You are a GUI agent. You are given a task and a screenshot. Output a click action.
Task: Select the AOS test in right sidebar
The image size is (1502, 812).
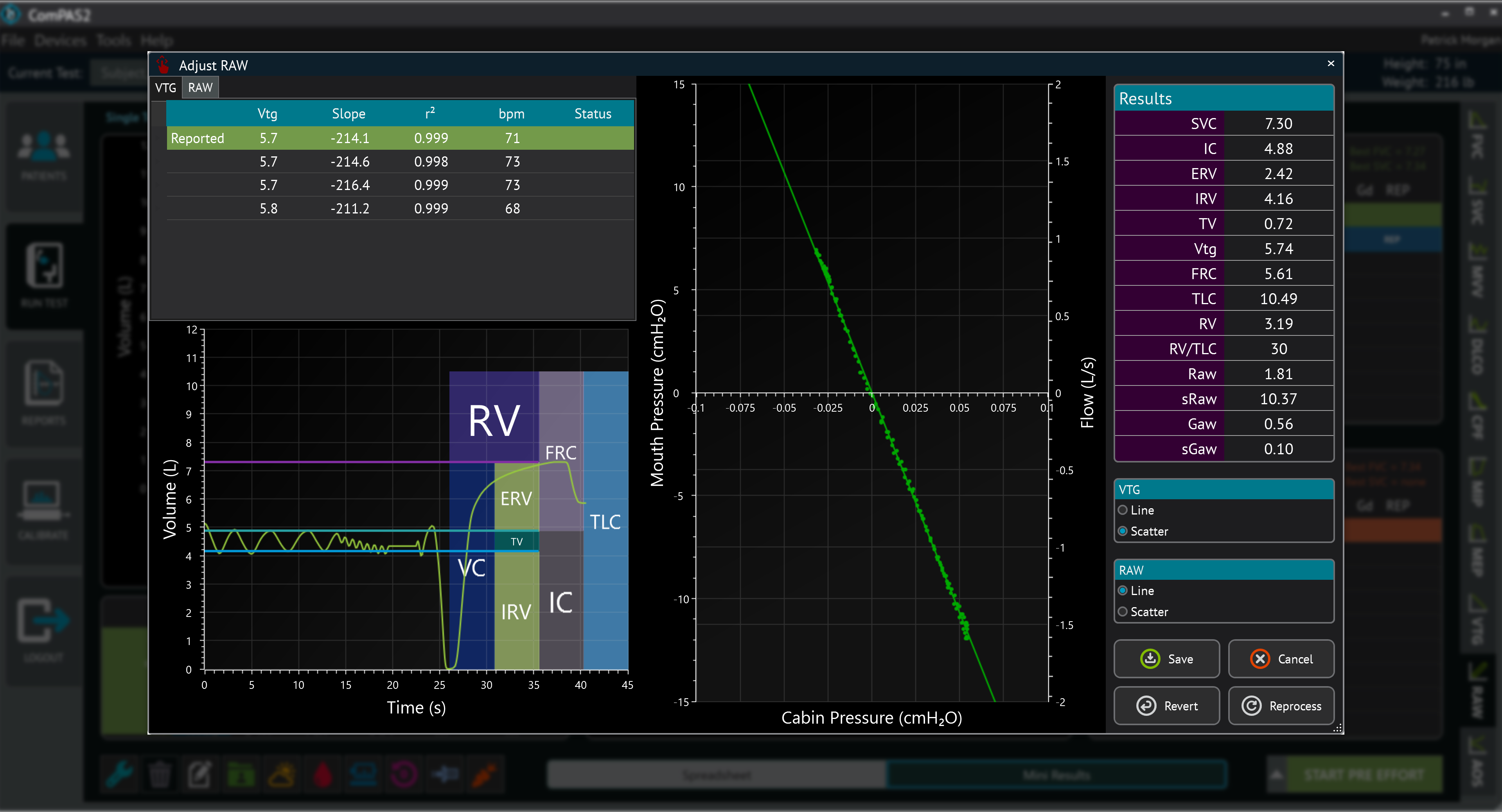1477,761
